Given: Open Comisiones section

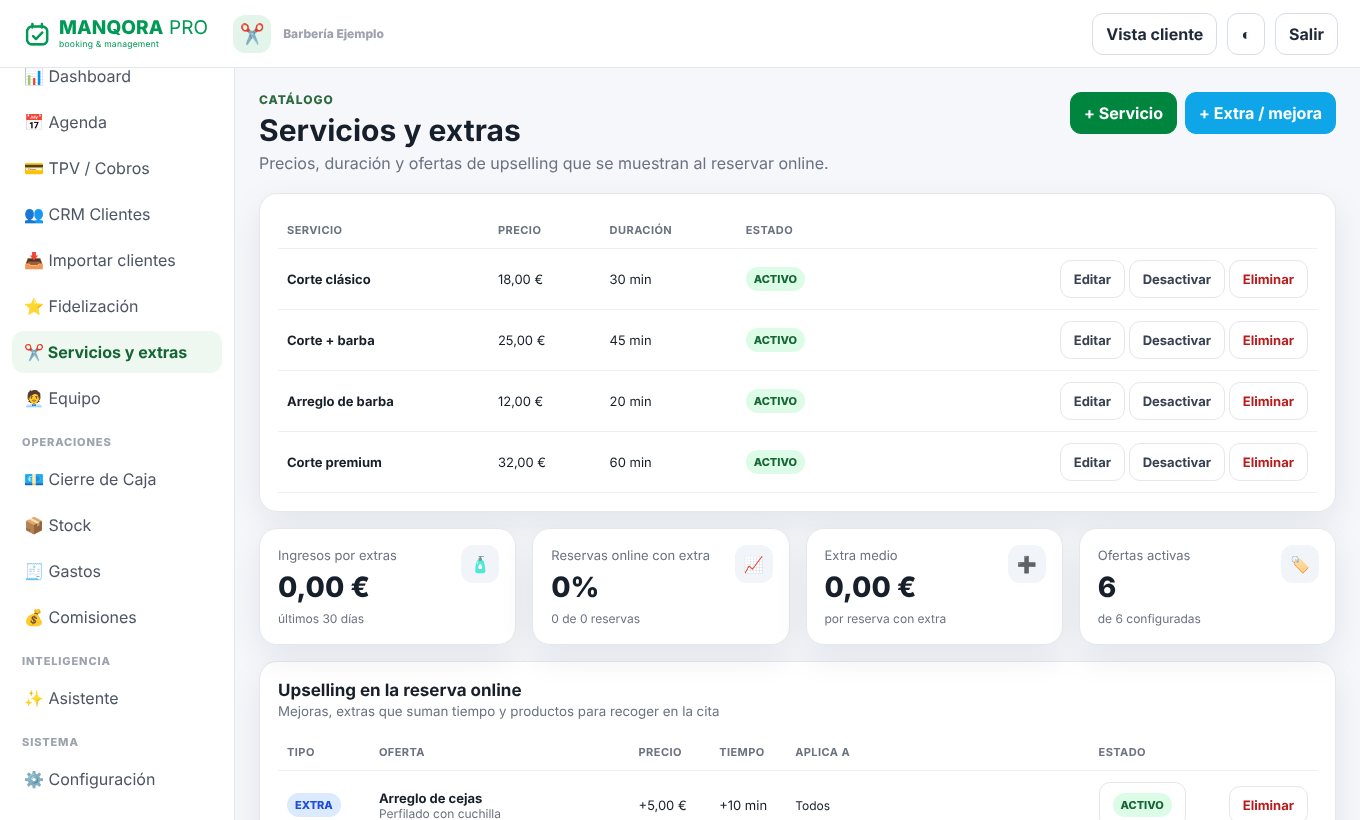Looking at the screenshot, I should click(x=117, y=617).
